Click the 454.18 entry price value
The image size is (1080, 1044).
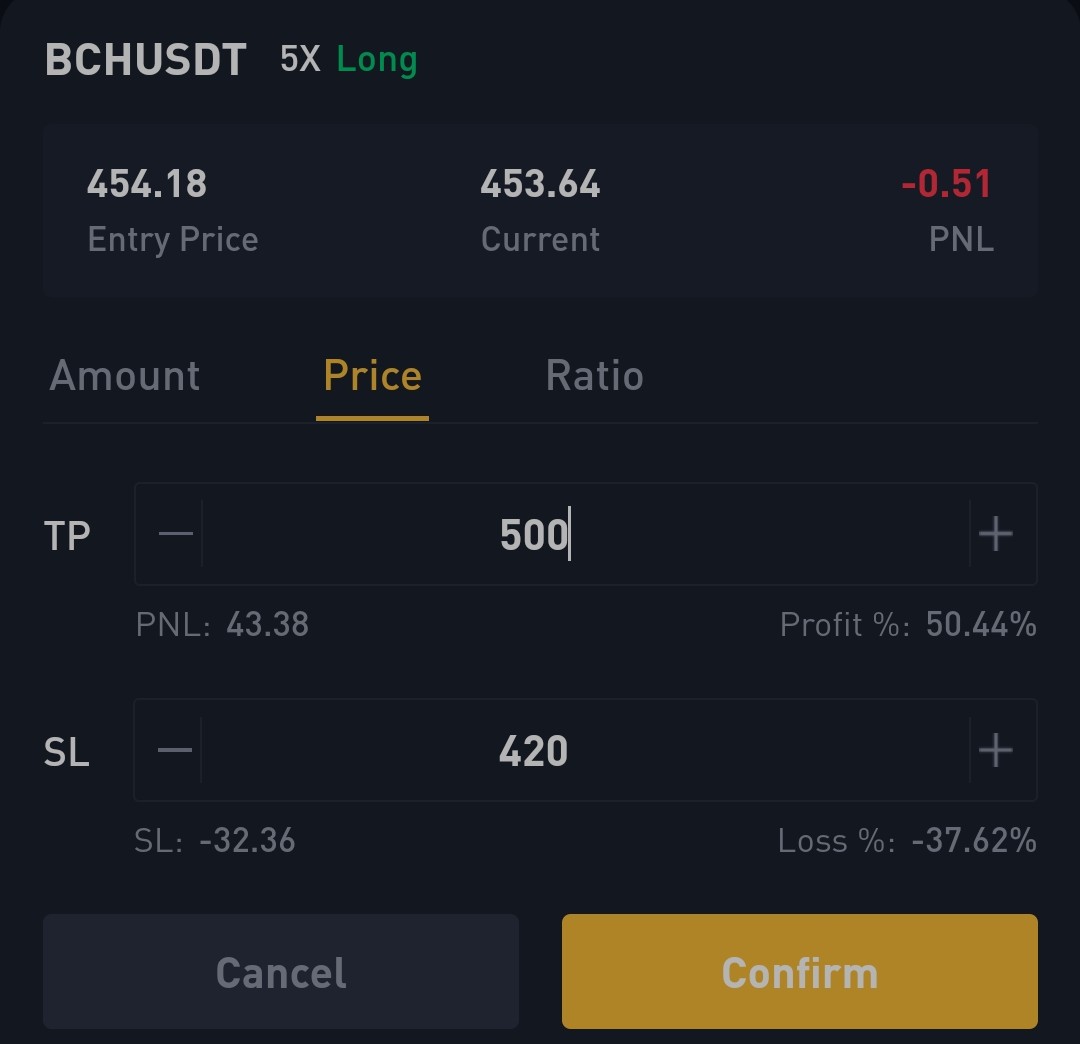coord(147,184)
